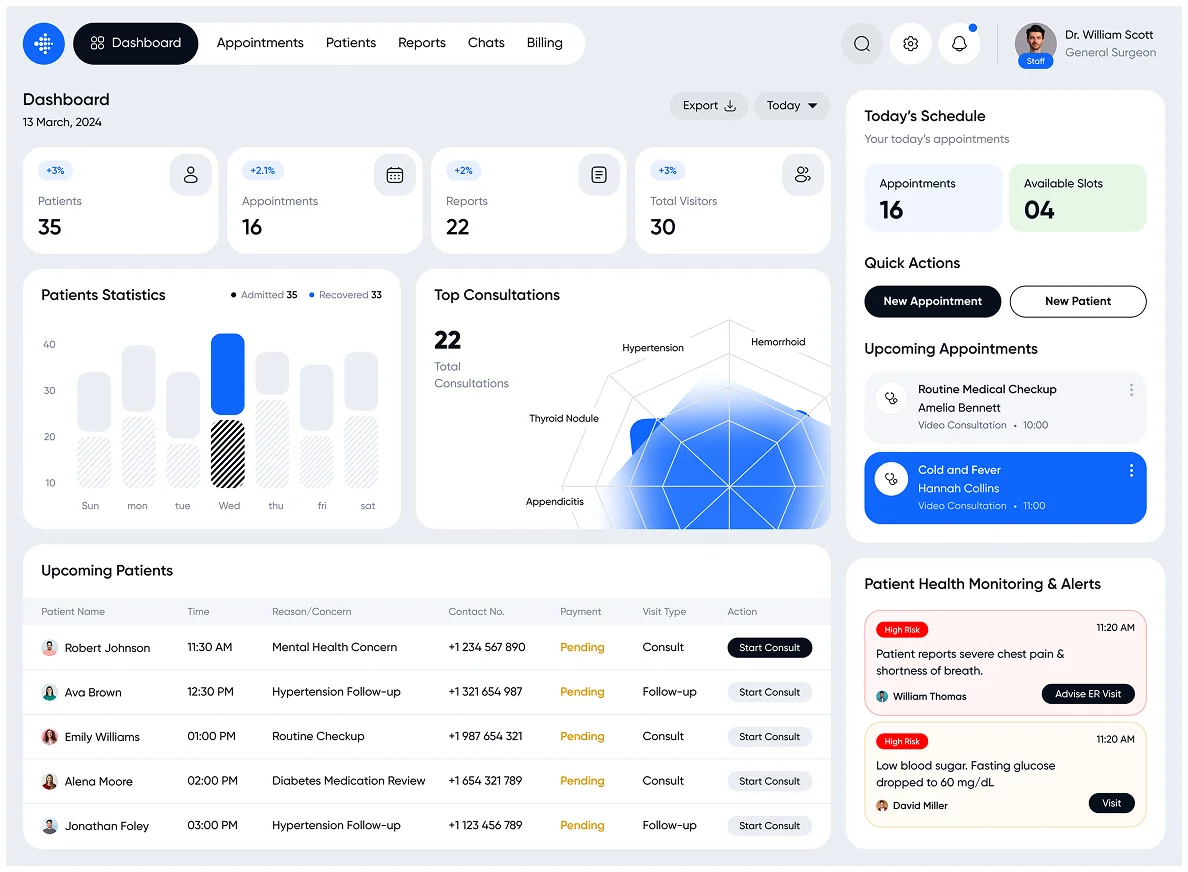The height and width of the screenshot is (872, 1188).
Task: Open the calendar icon on Appointments card
Action: [395, 174]
